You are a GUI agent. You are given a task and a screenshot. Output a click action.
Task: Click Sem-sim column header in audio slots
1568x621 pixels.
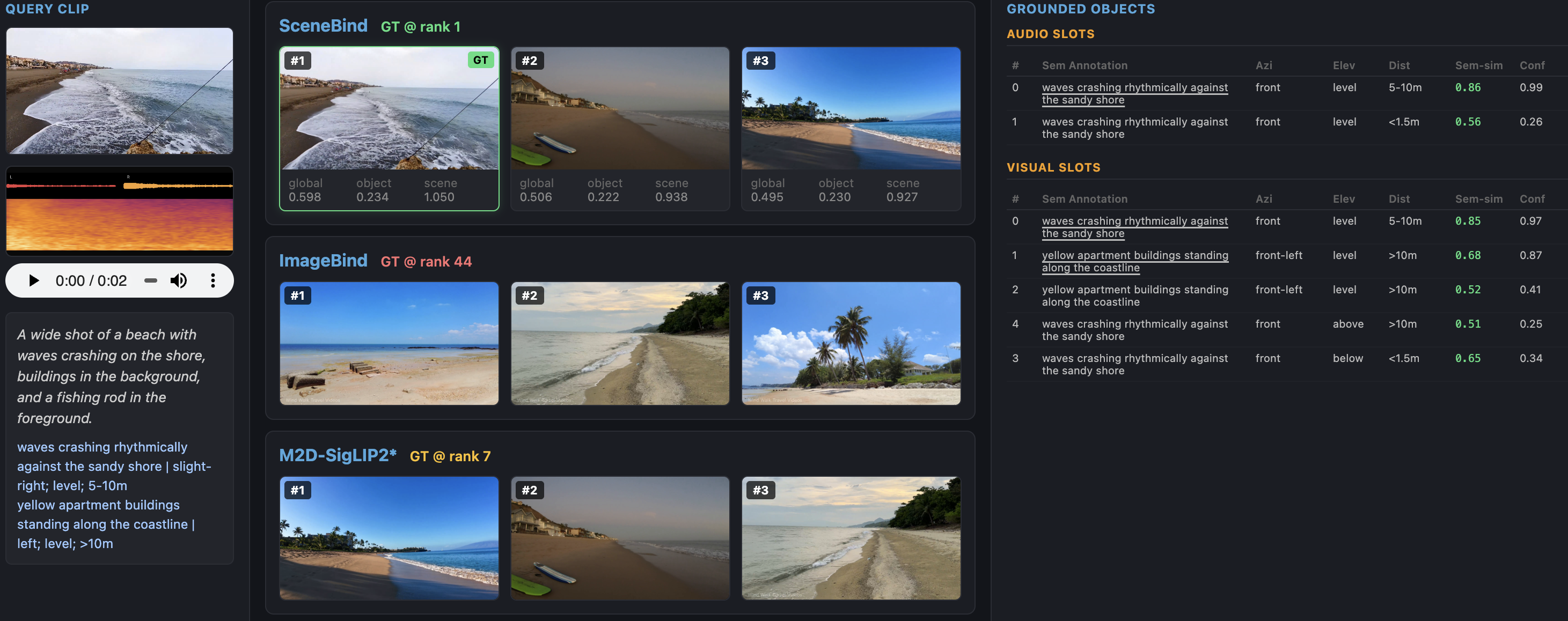[1478, 65]
